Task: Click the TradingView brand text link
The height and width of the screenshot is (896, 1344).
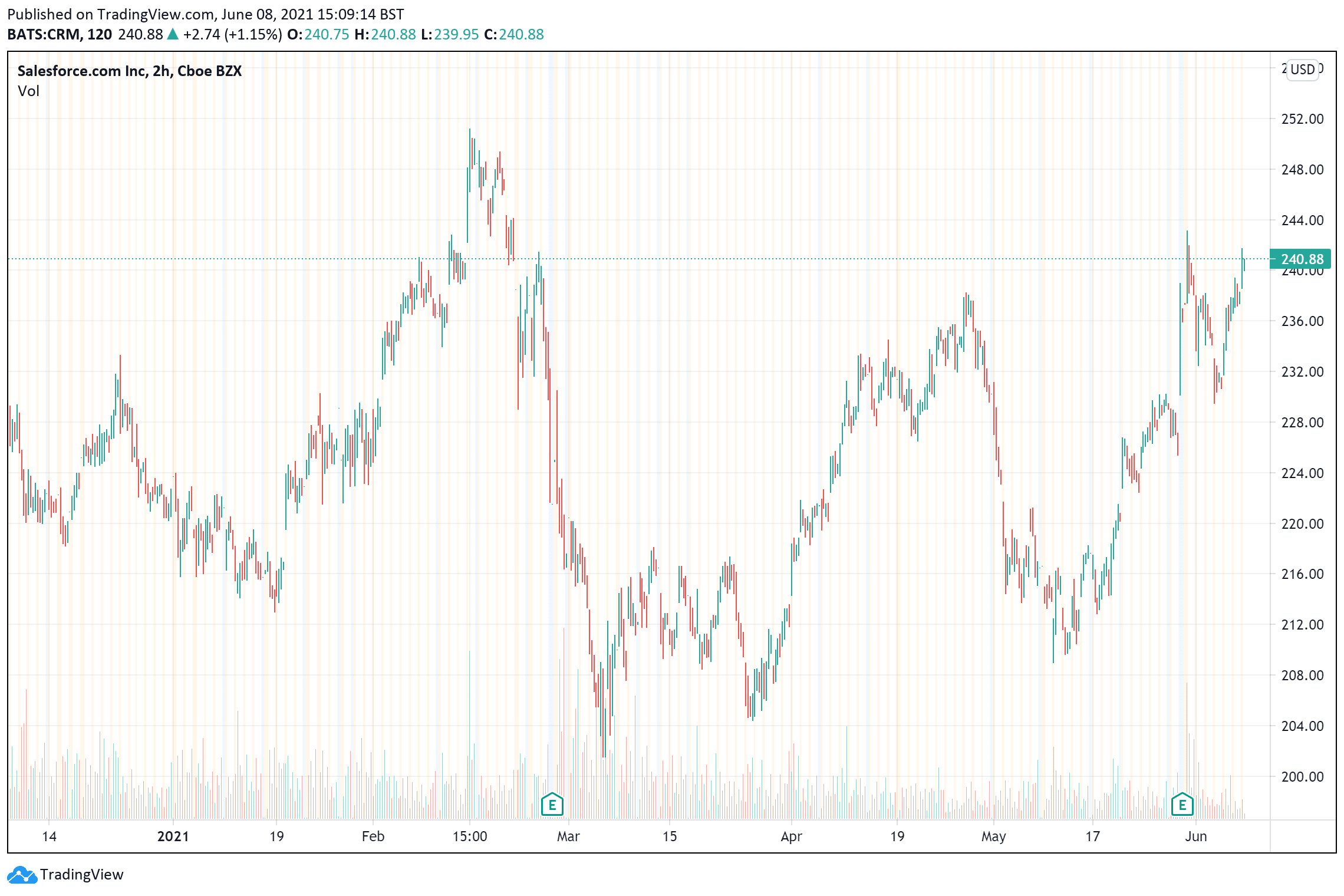Action: [x=82, y=875]
